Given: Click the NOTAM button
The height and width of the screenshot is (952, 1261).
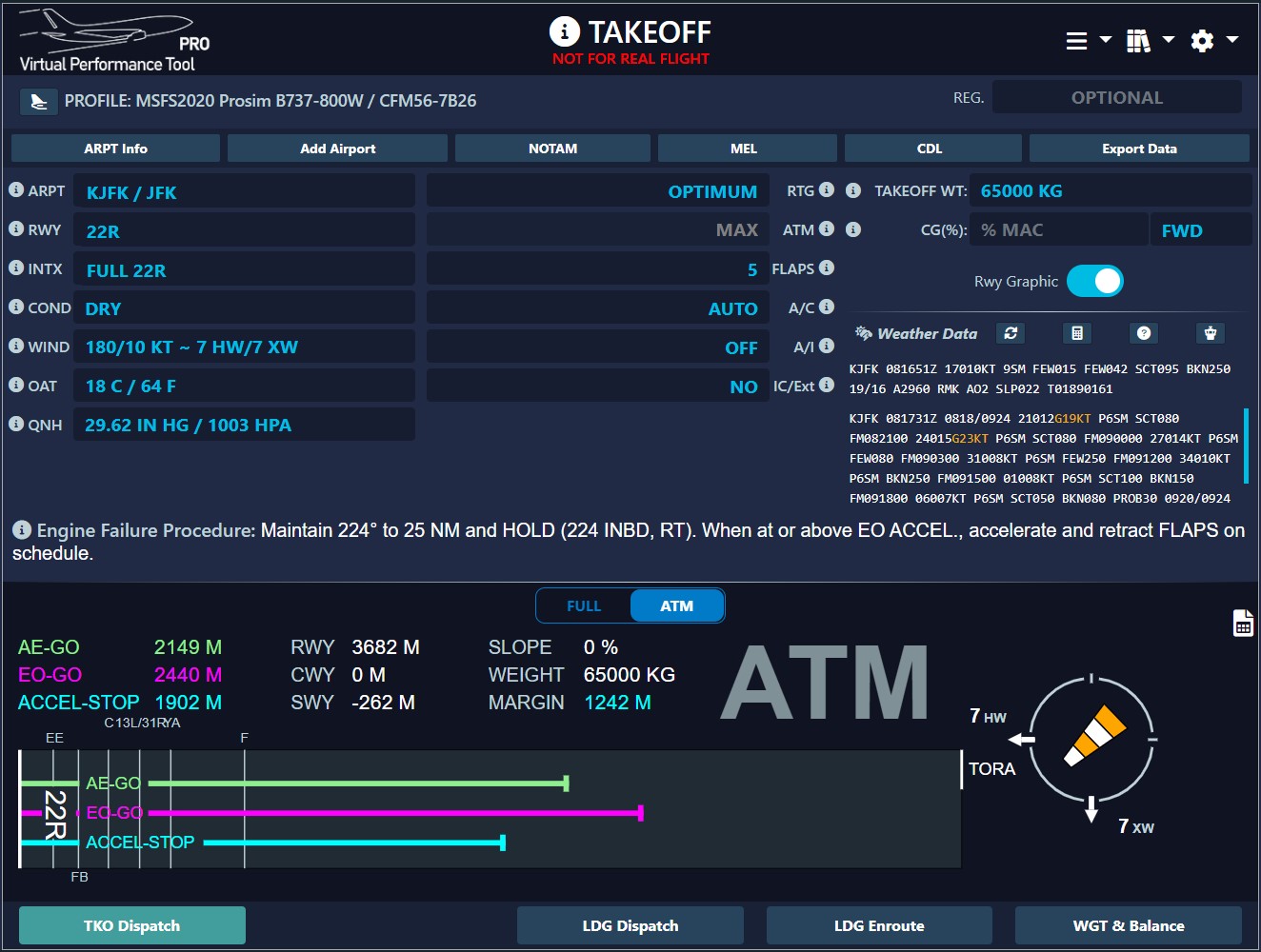Looking at the screenshot, I should pos(552,149).
